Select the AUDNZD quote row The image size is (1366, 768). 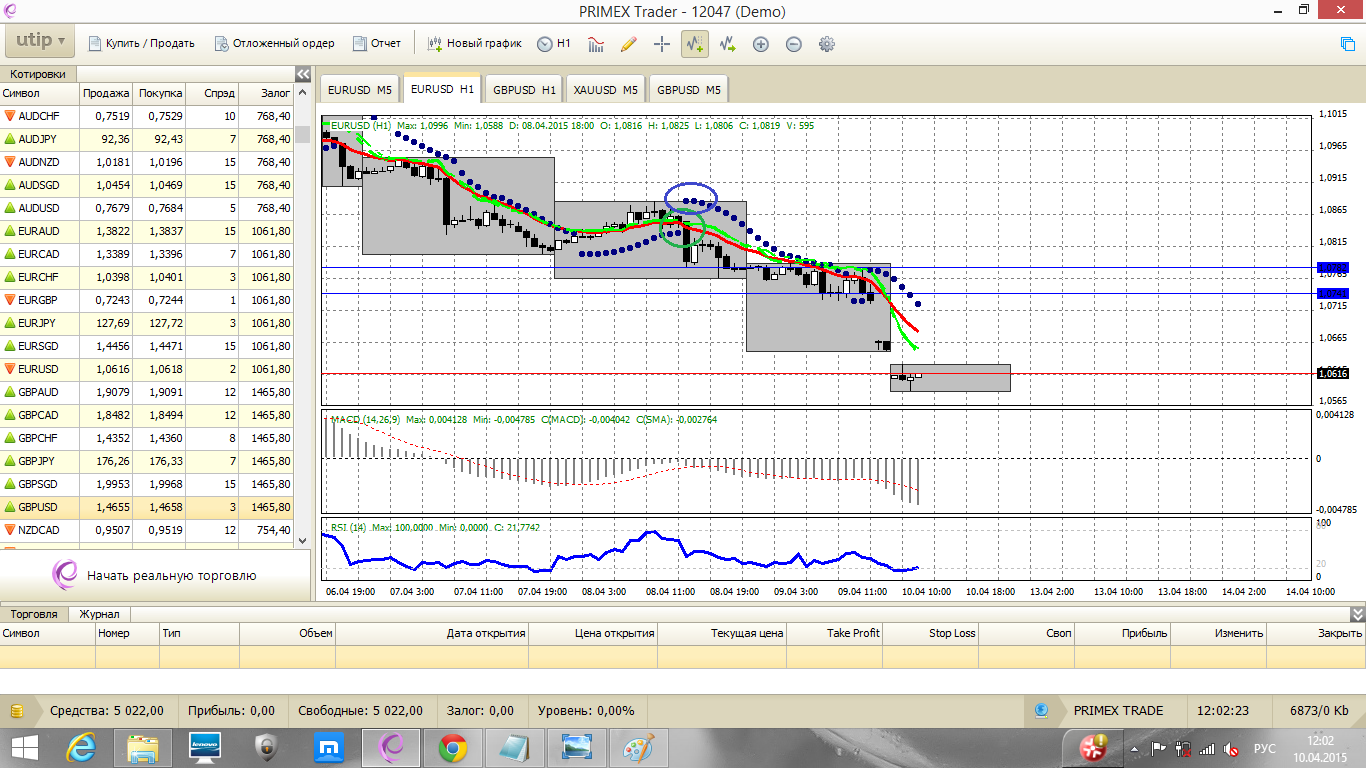click(147, 162)
